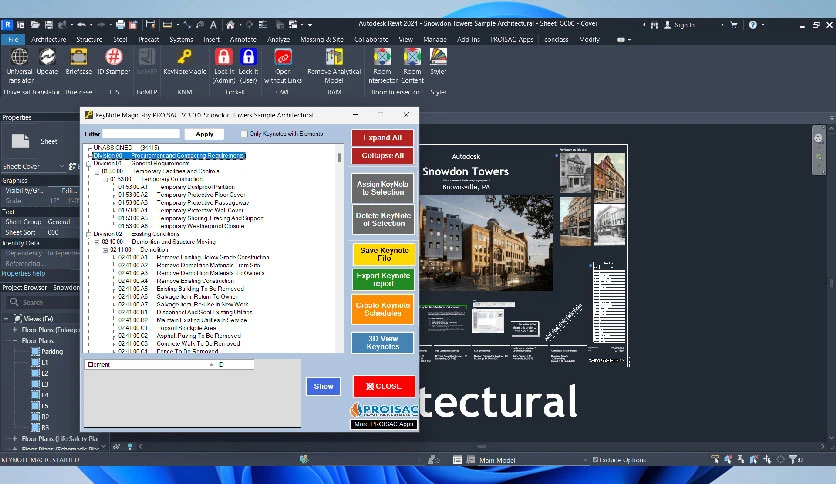The image size is (836, 484).
Task: Select 'Division 00' tree row in keynote list
Action: [x=169, y=156]
